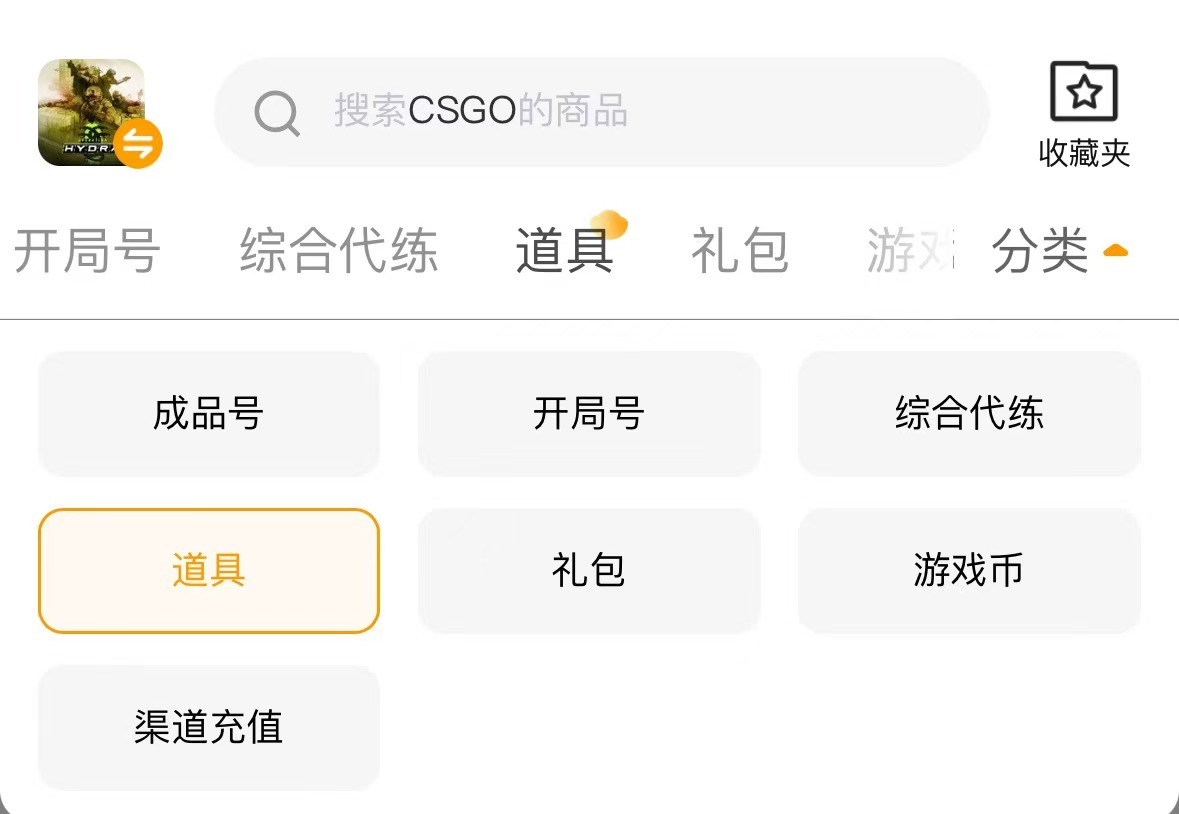
Task: Select the partially hidden 游戏币 tab
Action: tap(910, 250)
